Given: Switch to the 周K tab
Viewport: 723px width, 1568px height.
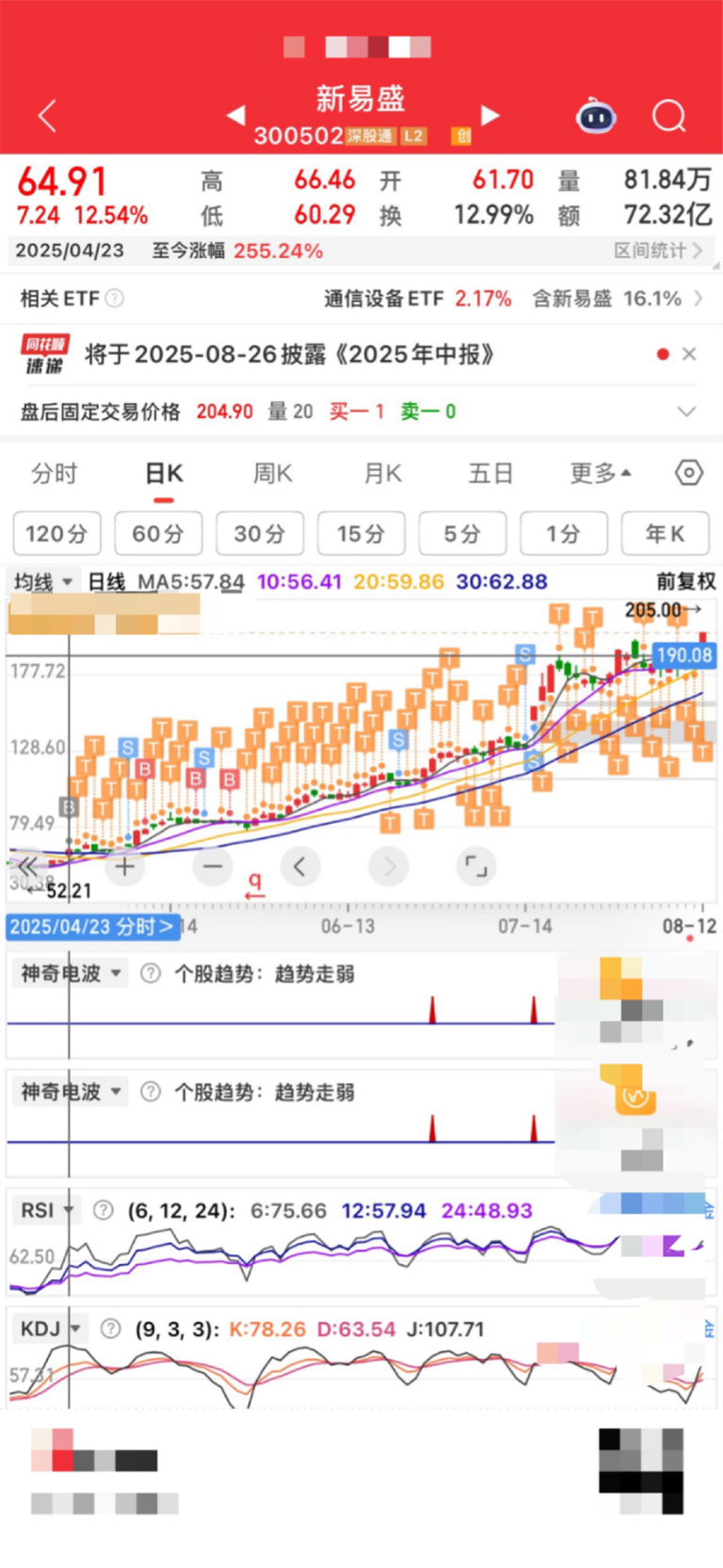Looking at the screenshot, I should pos(273,474).
